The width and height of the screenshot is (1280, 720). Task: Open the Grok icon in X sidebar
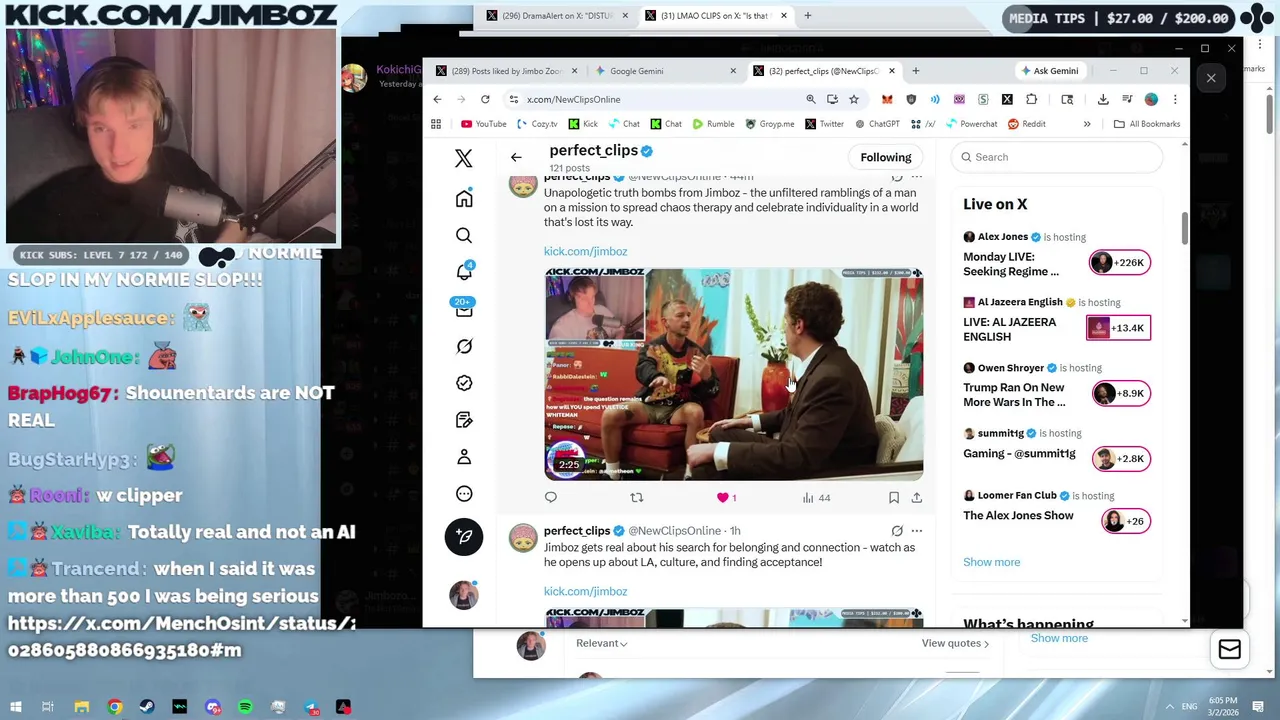point(464,346)
